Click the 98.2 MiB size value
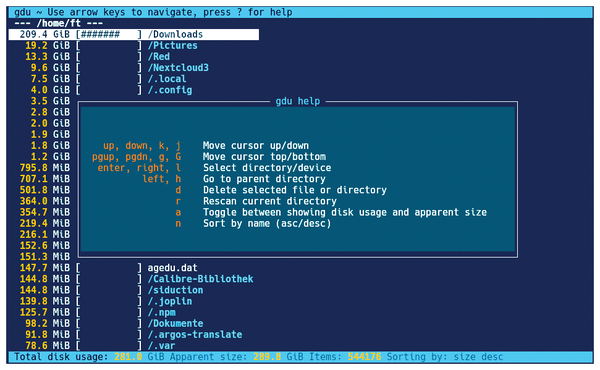The height and width of the screenshot is (370, 600). pyautogui.click(x=47, y=323)
